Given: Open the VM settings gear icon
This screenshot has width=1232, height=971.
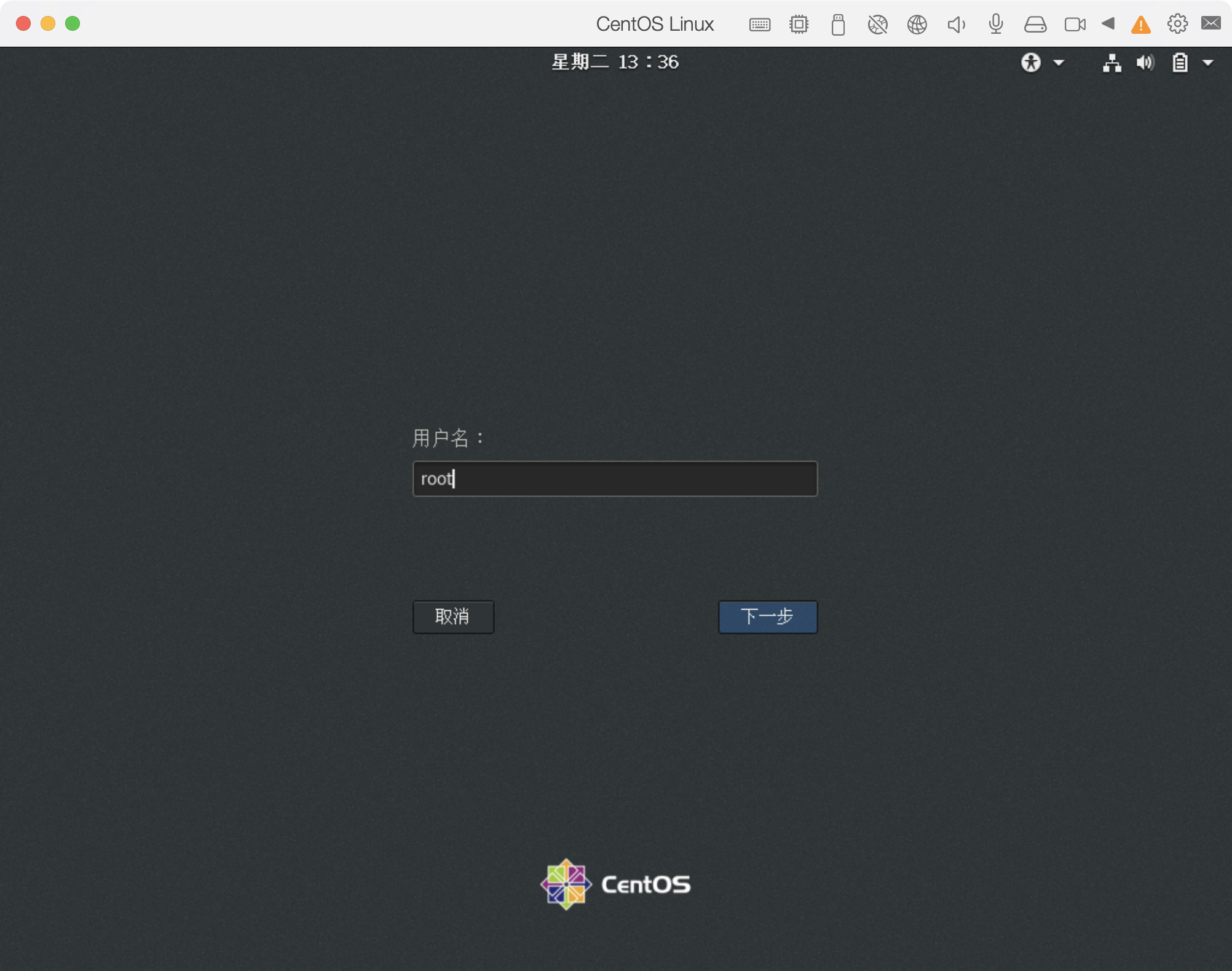Looking at the screenshot, I should point(1177,24).
